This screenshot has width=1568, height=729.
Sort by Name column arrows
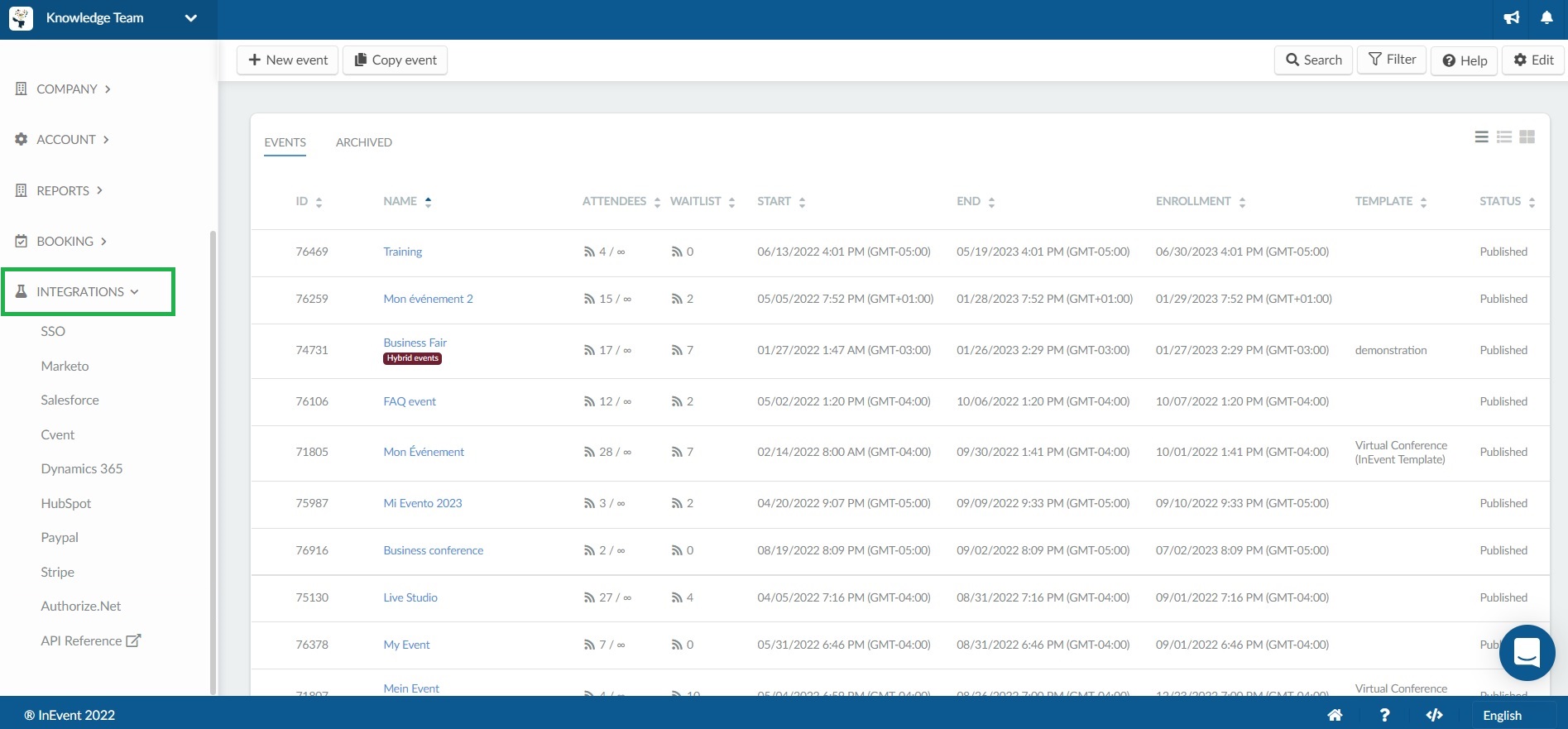[428, 202]
